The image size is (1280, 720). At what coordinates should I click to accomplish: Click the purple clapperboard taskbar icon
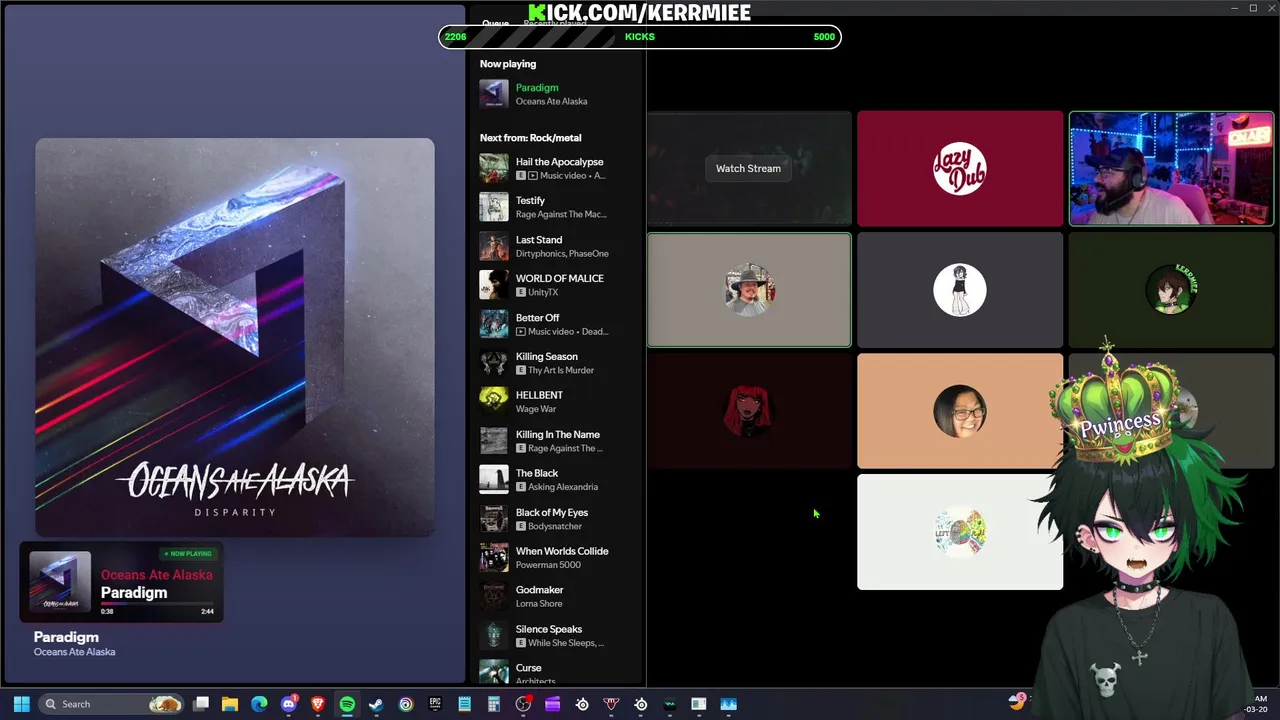pos(552,704)
